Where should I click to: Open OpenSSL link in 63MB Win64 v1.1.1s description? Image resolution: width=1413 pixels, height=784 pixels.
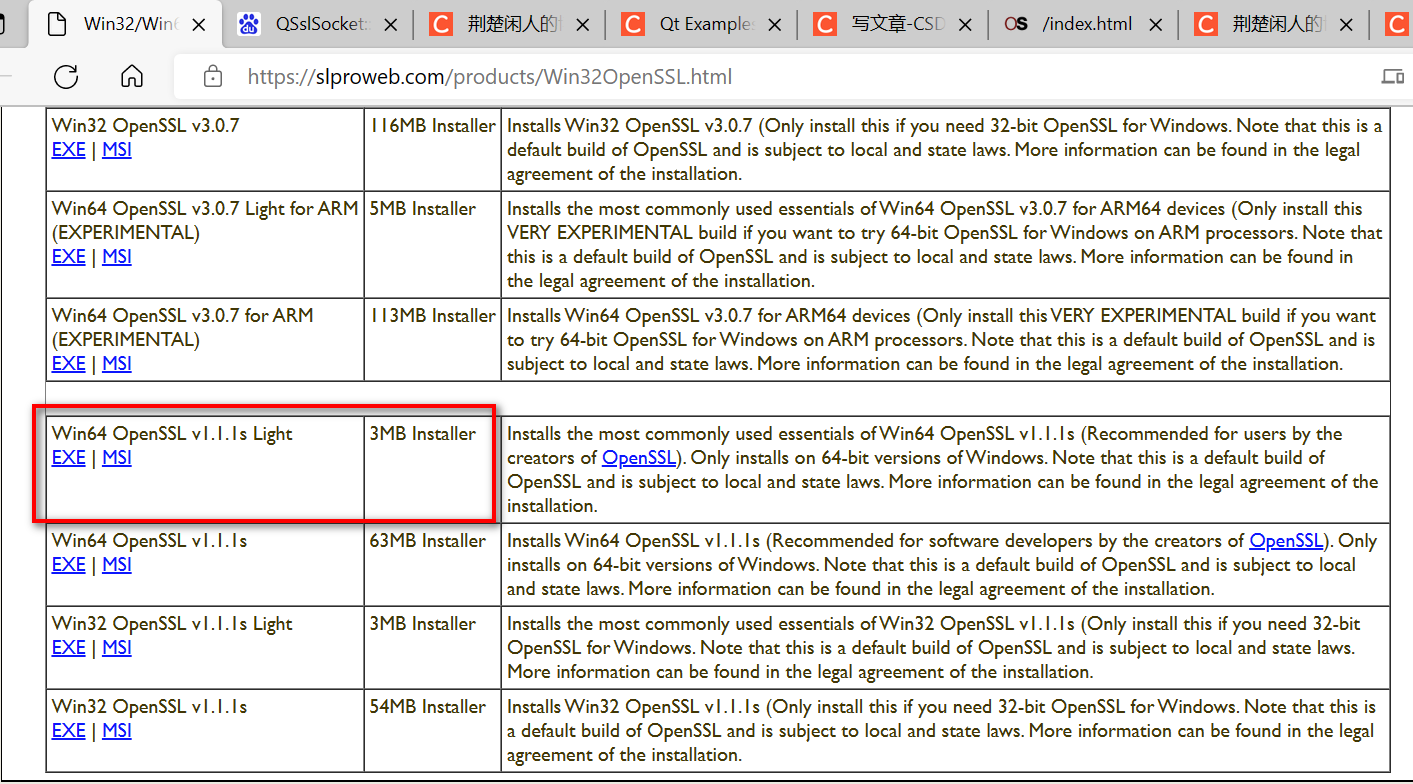click(1287, 541)
